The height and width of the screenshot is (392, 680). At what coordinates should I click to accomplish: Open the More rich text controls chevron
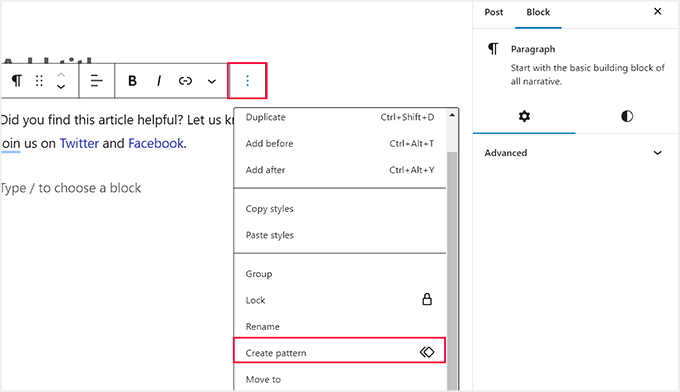tap(212, 81)
